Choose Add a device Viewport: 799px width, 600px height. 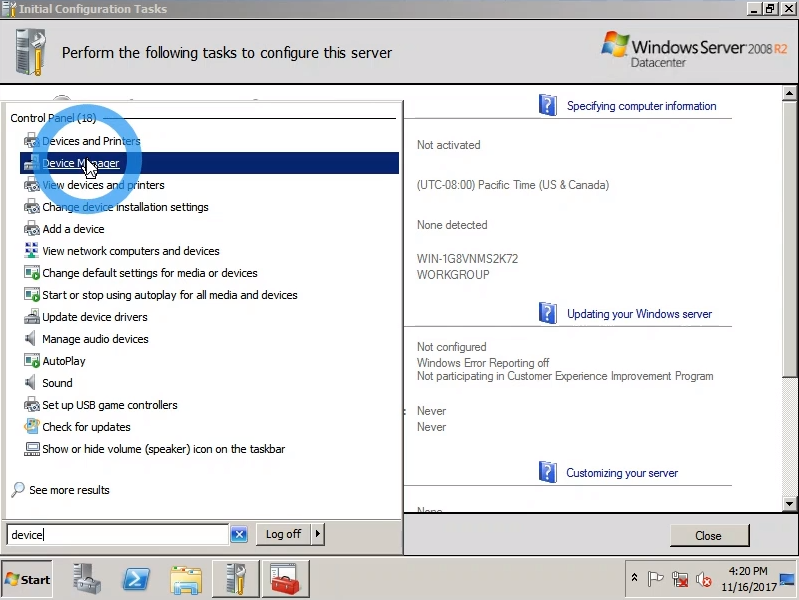[73, 229]
